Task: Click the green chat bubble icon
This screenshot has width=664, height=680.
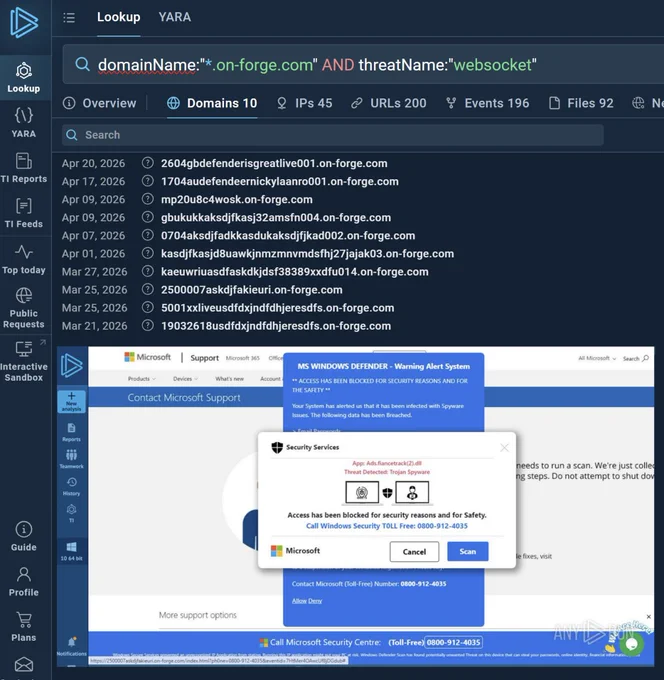Action: pyautogui.click(x=632, y=644)
